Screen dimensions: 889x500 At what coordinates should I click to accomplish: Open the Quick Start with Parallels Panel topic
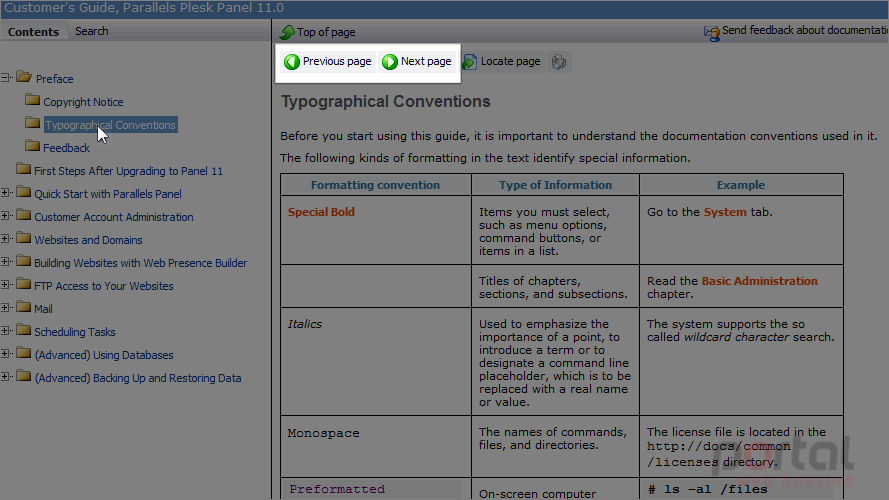108,194
